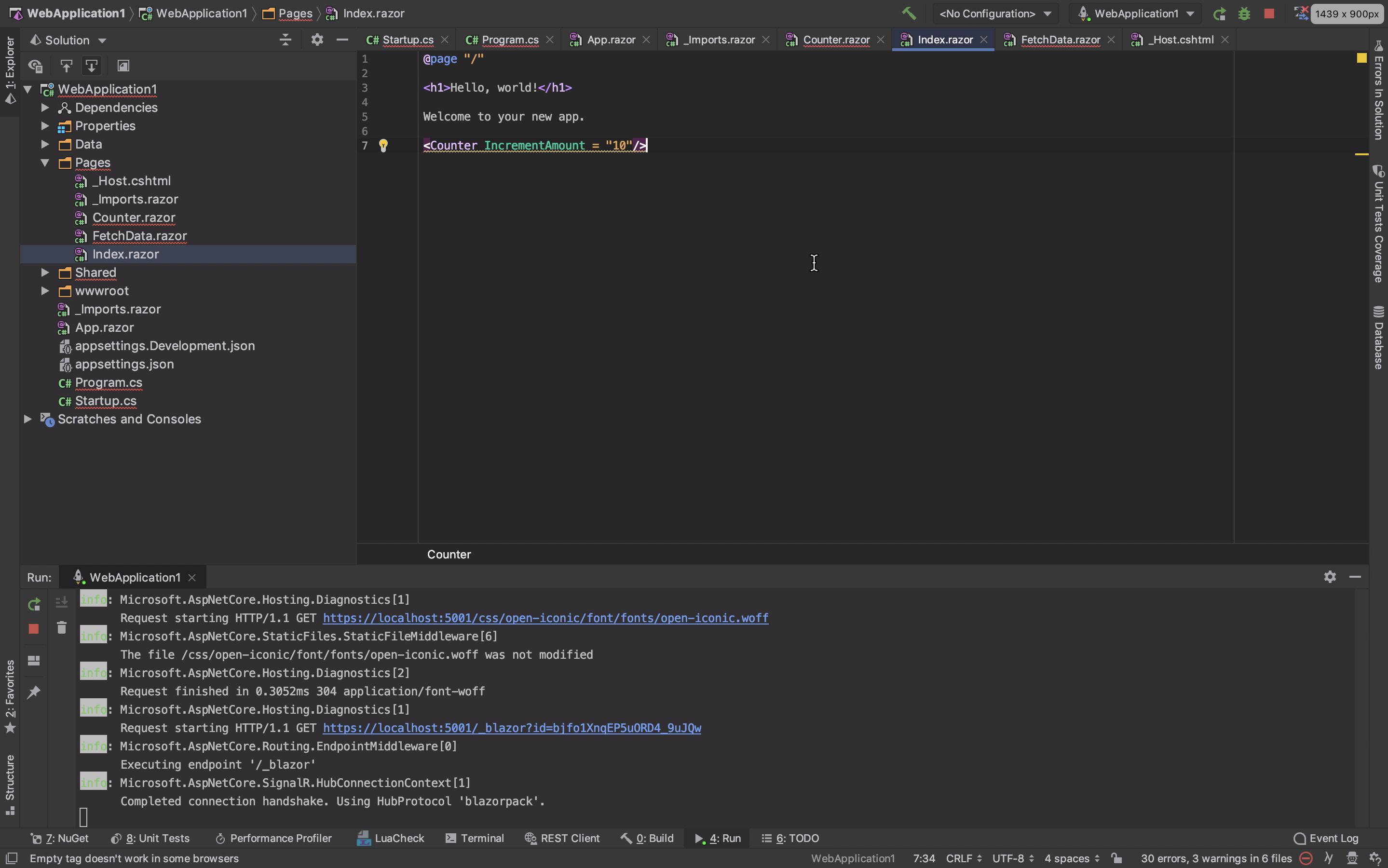
Task: Switch to the _Host.cshtml editor tab
Action: click(x=1181, y=40)
